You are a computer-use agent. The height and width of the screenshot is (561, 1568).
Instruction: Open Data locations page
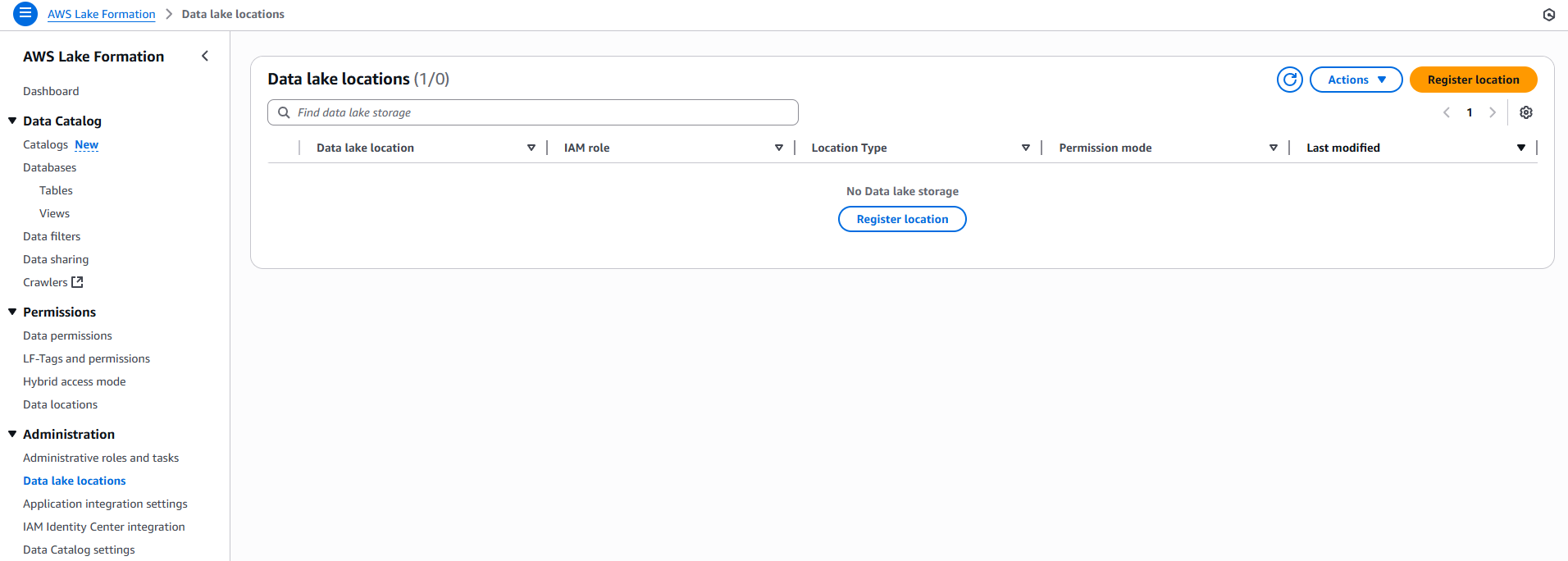pyautogui.click(x=60, y=404)
